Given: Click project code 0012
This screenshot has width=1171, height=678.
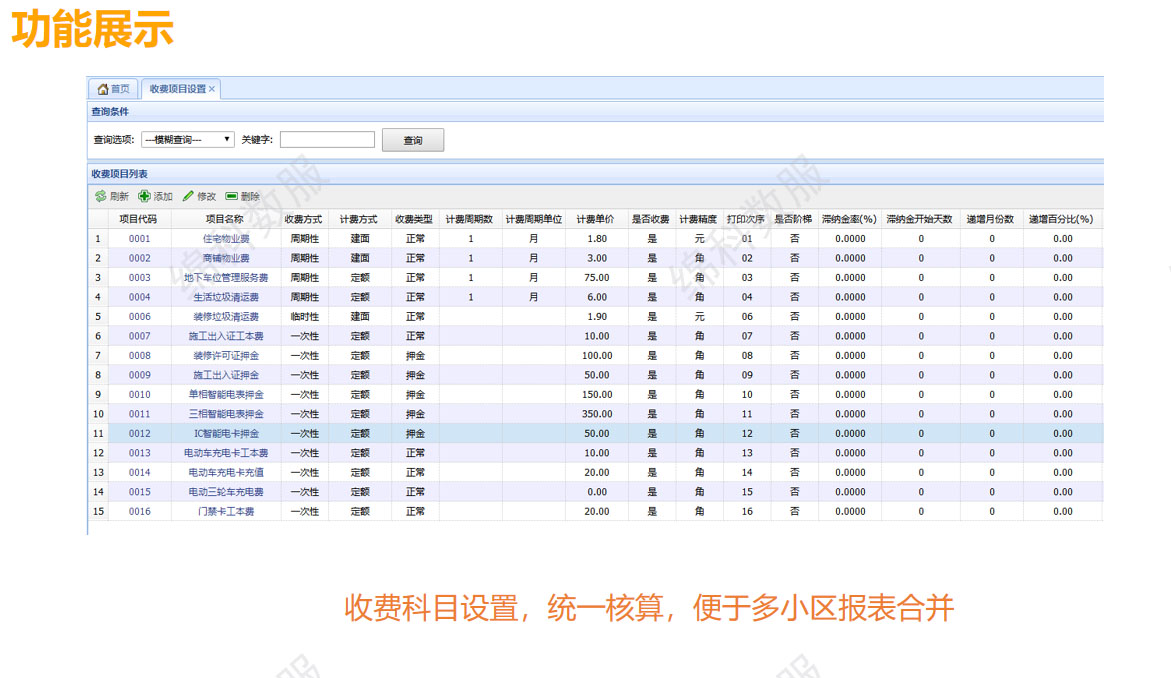Looking at the screenshot, I should 140,433.
